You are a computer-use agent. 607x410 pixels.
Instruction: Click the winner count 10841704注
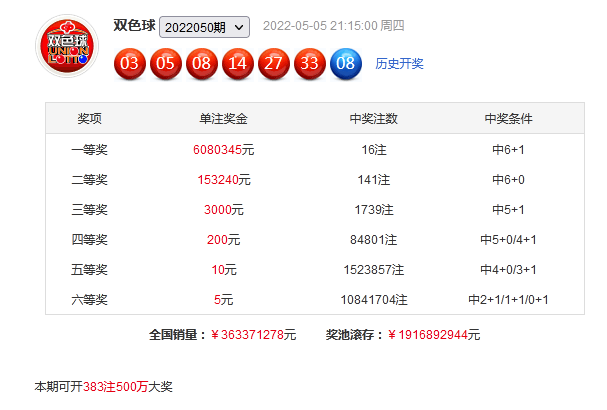click(374, 300)
